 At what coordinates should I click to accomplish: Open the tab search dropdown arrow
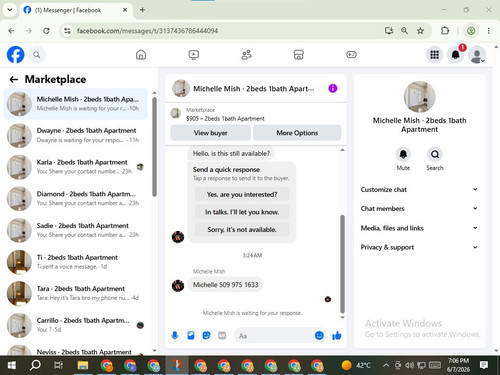10,10
